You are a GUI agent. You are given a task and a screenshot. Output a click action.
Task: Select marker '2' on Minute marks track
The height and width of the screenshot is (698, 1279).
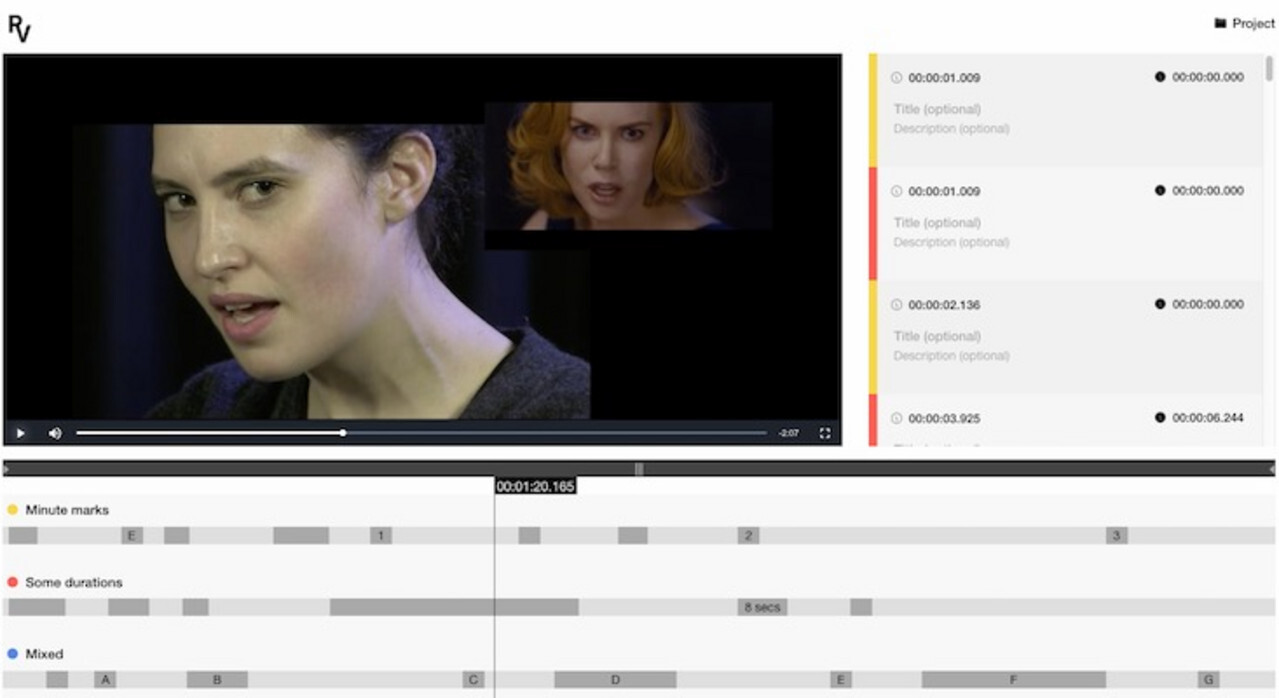(748, 536)
